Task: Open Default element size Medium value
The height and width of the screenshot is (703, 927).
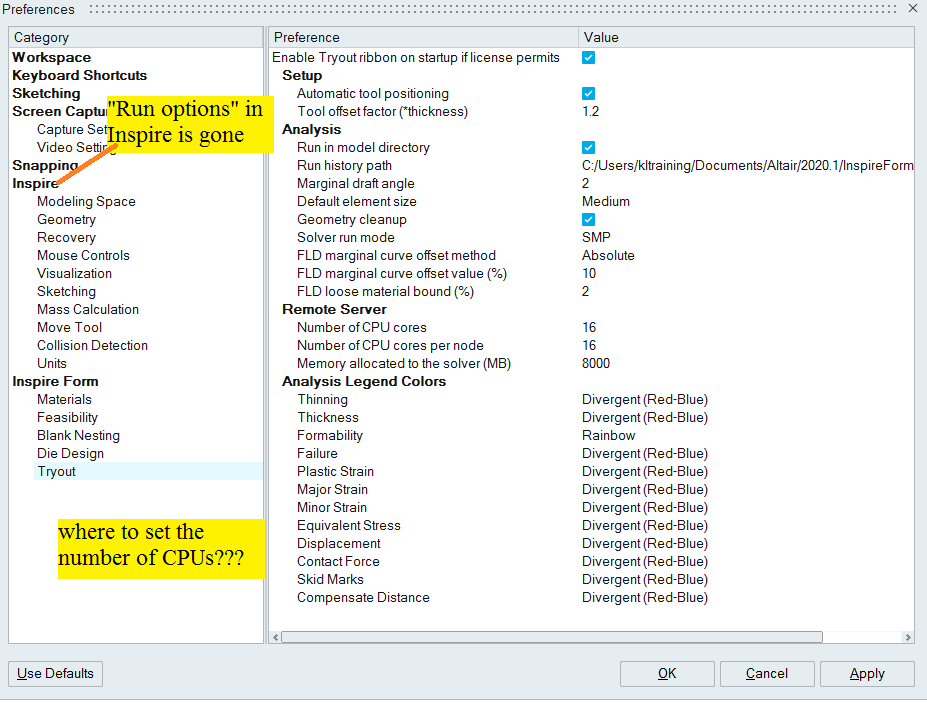Action: pos(606,202)
